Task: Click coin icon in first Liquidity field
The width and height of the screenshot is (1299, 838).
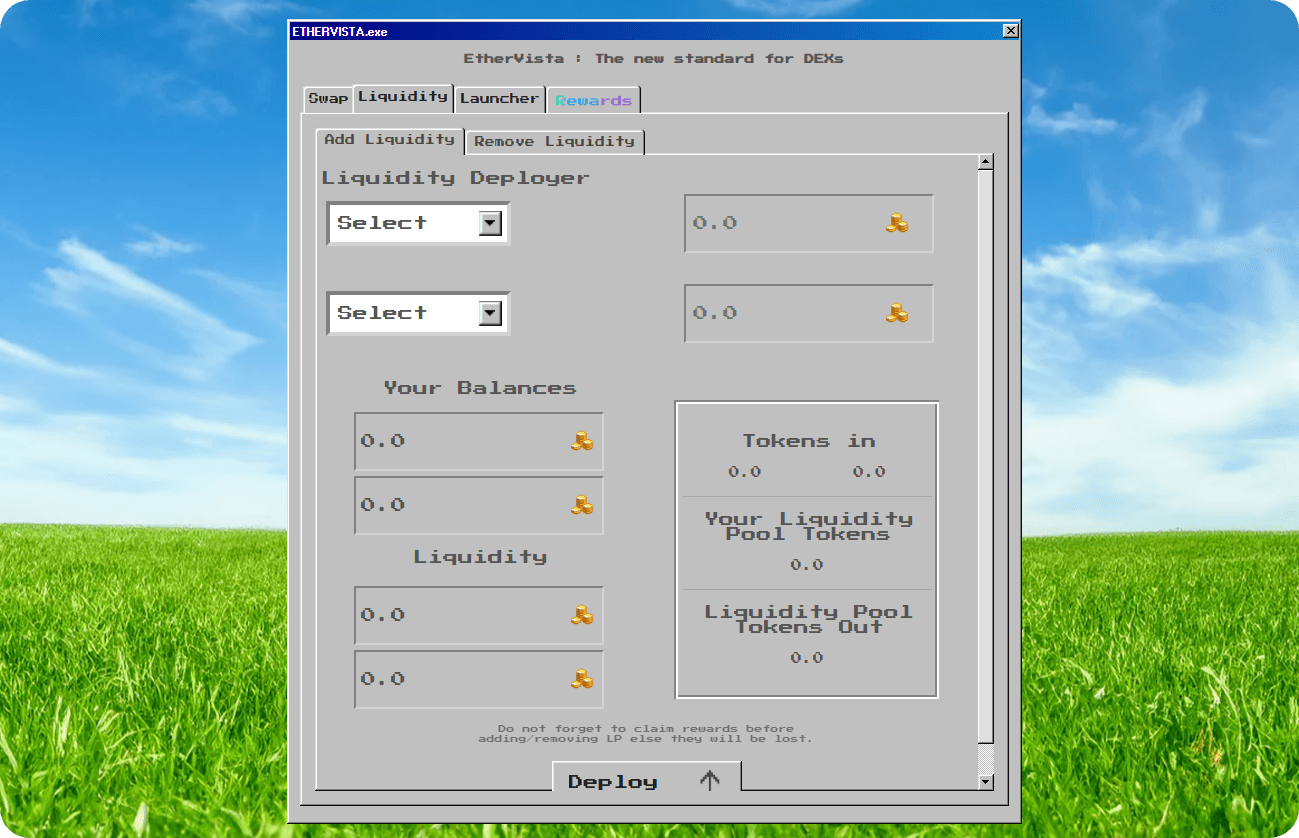Action: click(582, 615)
